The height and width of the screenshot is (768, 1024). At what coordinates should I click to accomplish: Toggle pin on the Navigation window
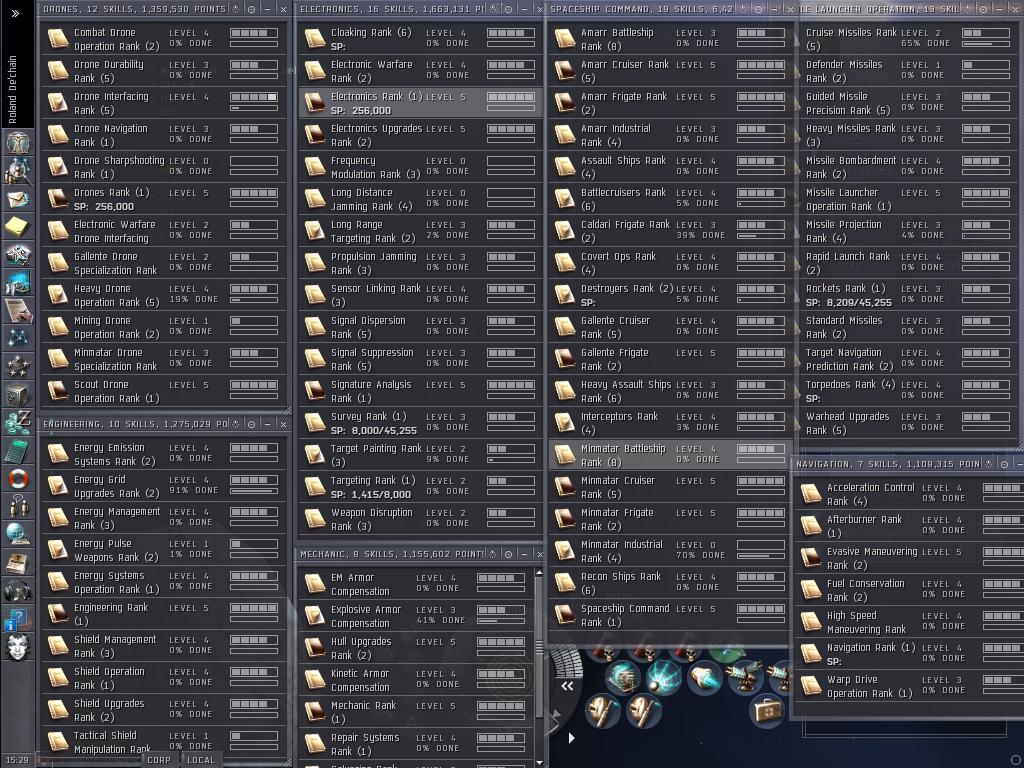point(989,464)
